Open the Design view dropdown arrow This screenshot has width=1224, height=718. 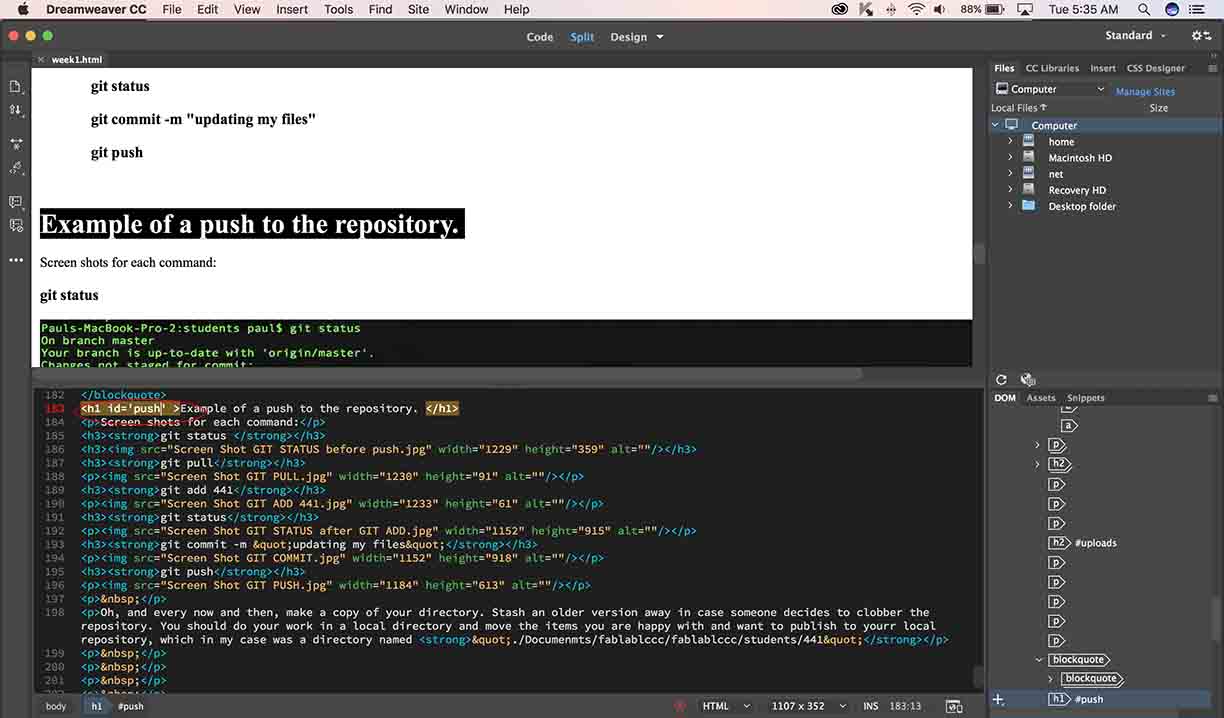click(659, 37)
